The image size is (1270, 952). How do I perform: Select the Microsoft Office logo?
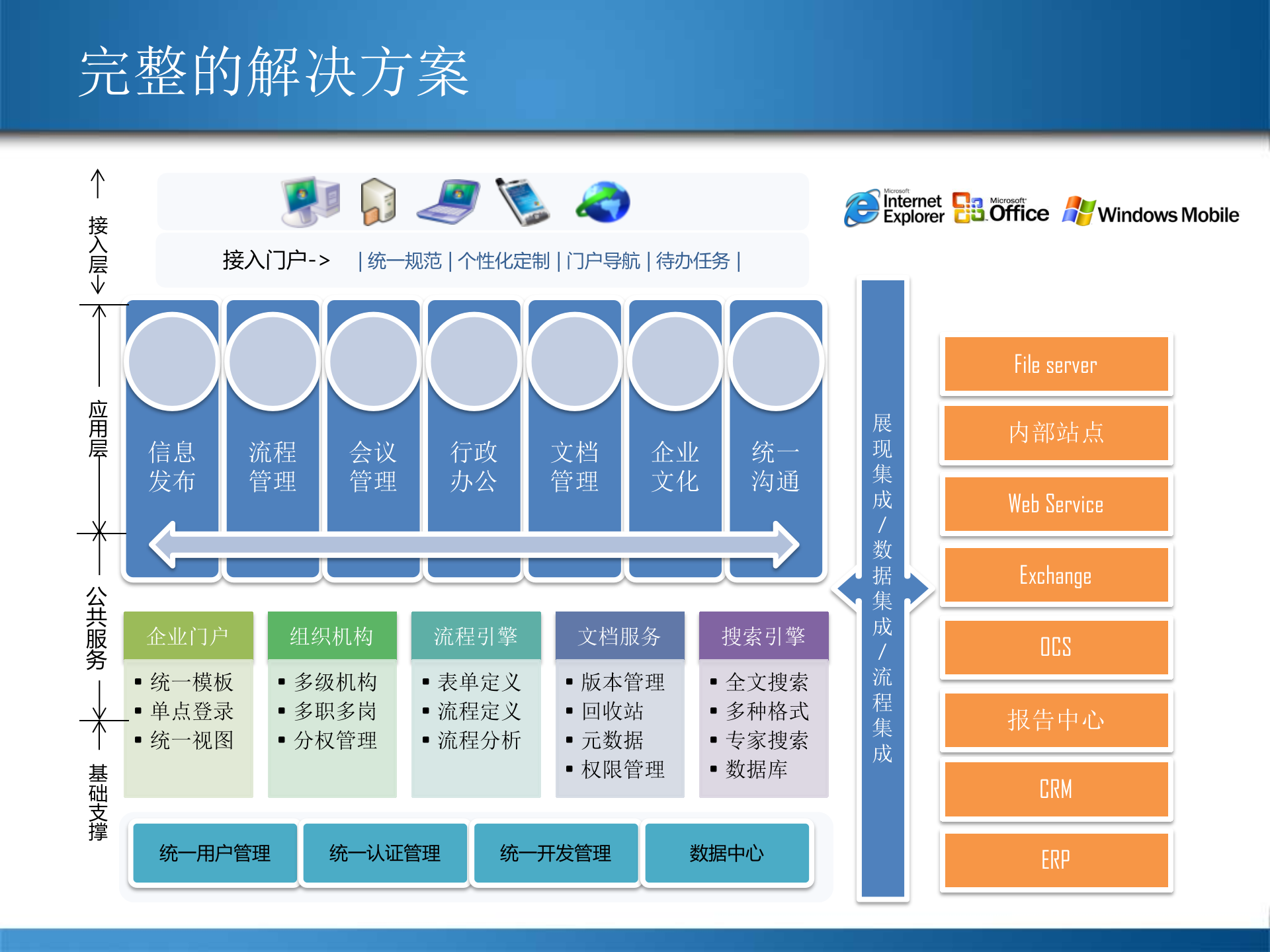pyautogui.click(x=999, y=209)
